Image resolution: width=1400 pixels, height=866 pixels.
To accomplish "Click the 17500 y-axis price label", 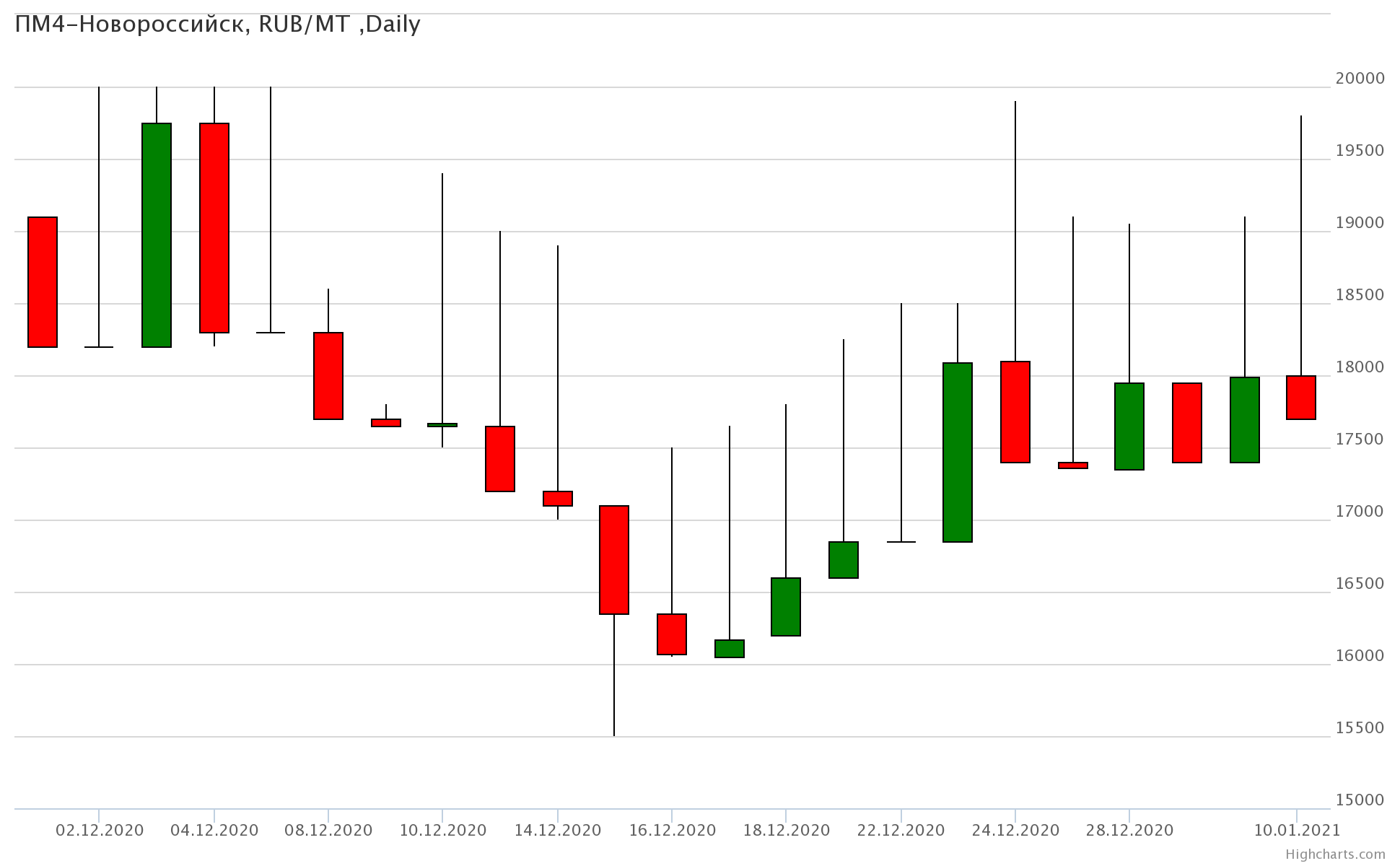I will [1360, 439].
